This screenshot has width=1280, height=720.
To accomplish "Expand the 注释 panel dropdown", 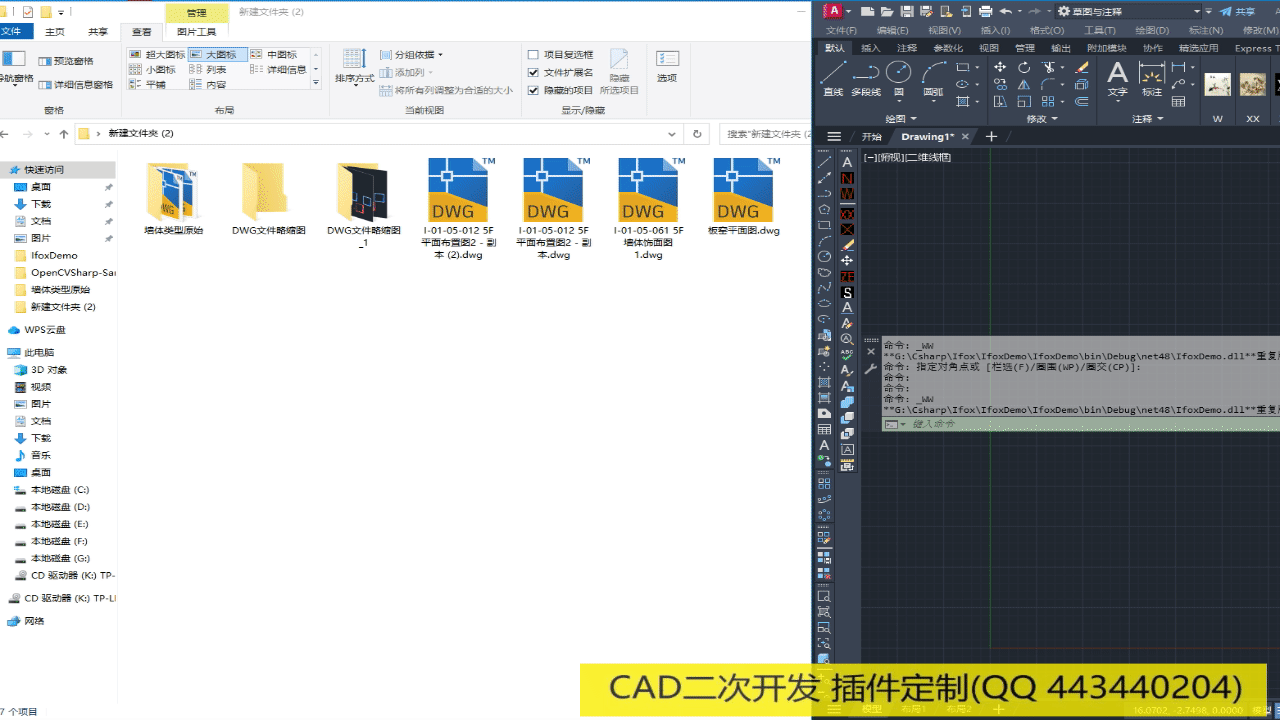I will click(x=1147, y=119).
